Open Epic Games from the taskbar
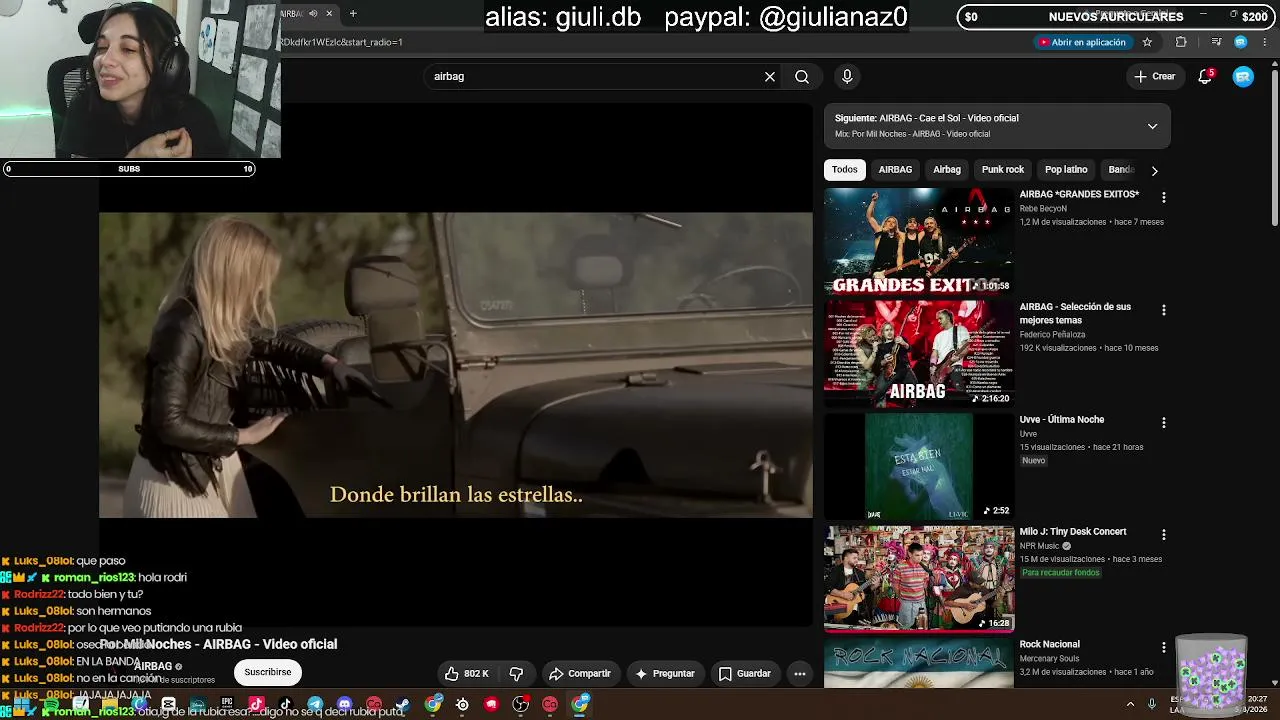This screenshot has height=720, width=1280. 227,704
